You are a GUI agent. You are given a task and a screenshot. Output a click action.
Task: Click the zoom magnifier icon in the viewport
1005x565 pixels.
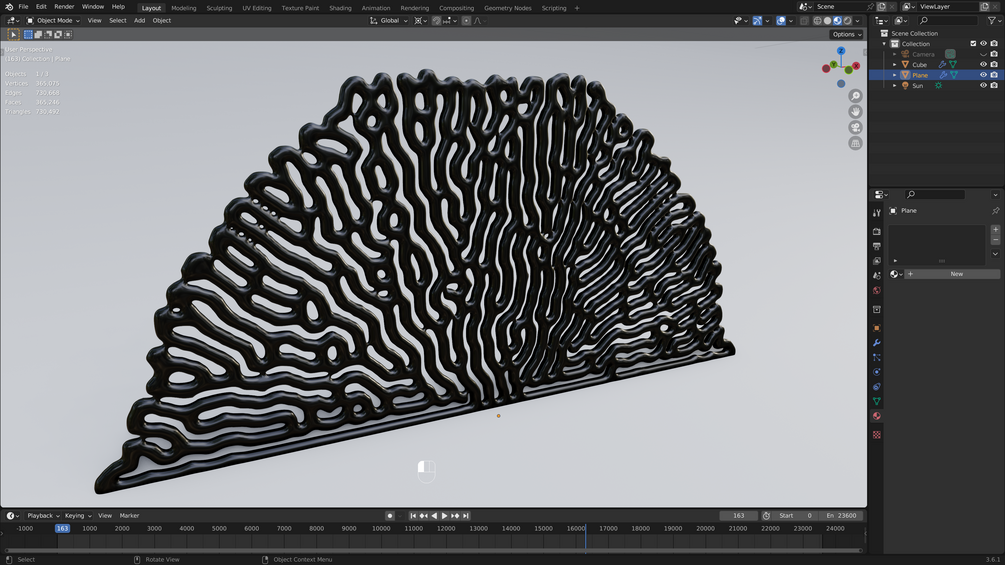pyautogui.click(x=855, y=96)
